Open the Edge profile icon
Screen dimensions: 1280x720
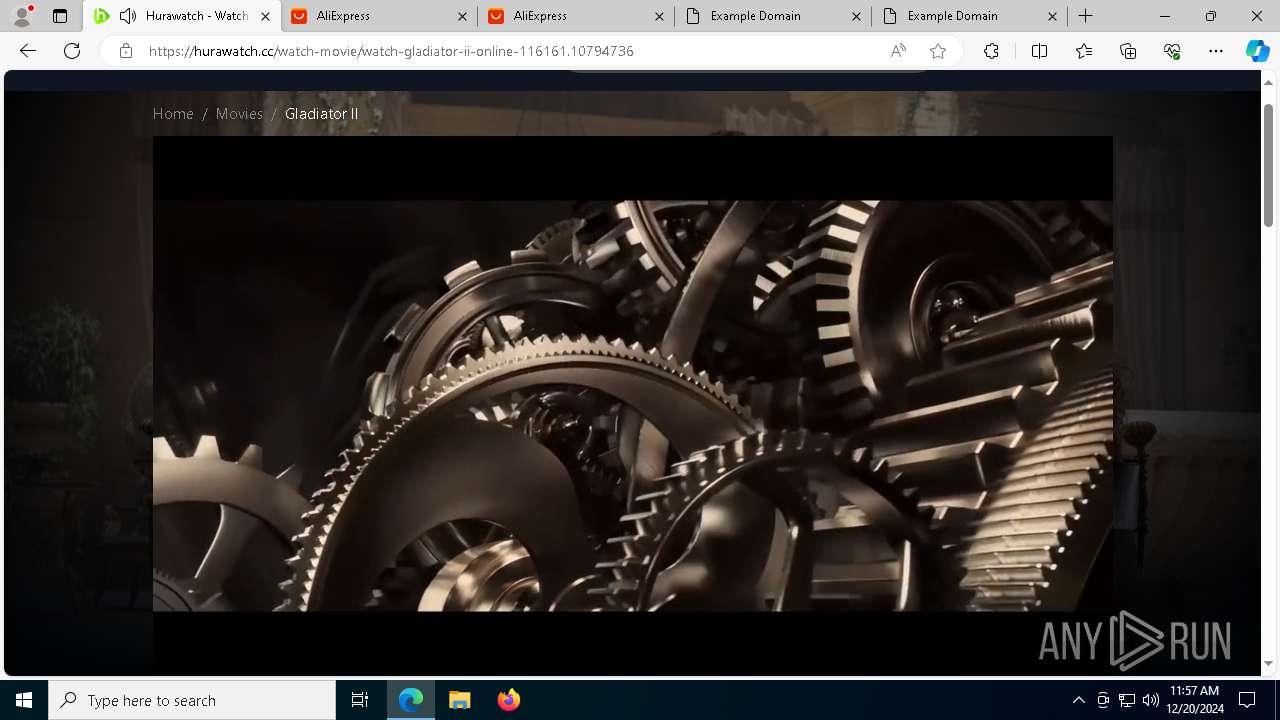(22, 16)
